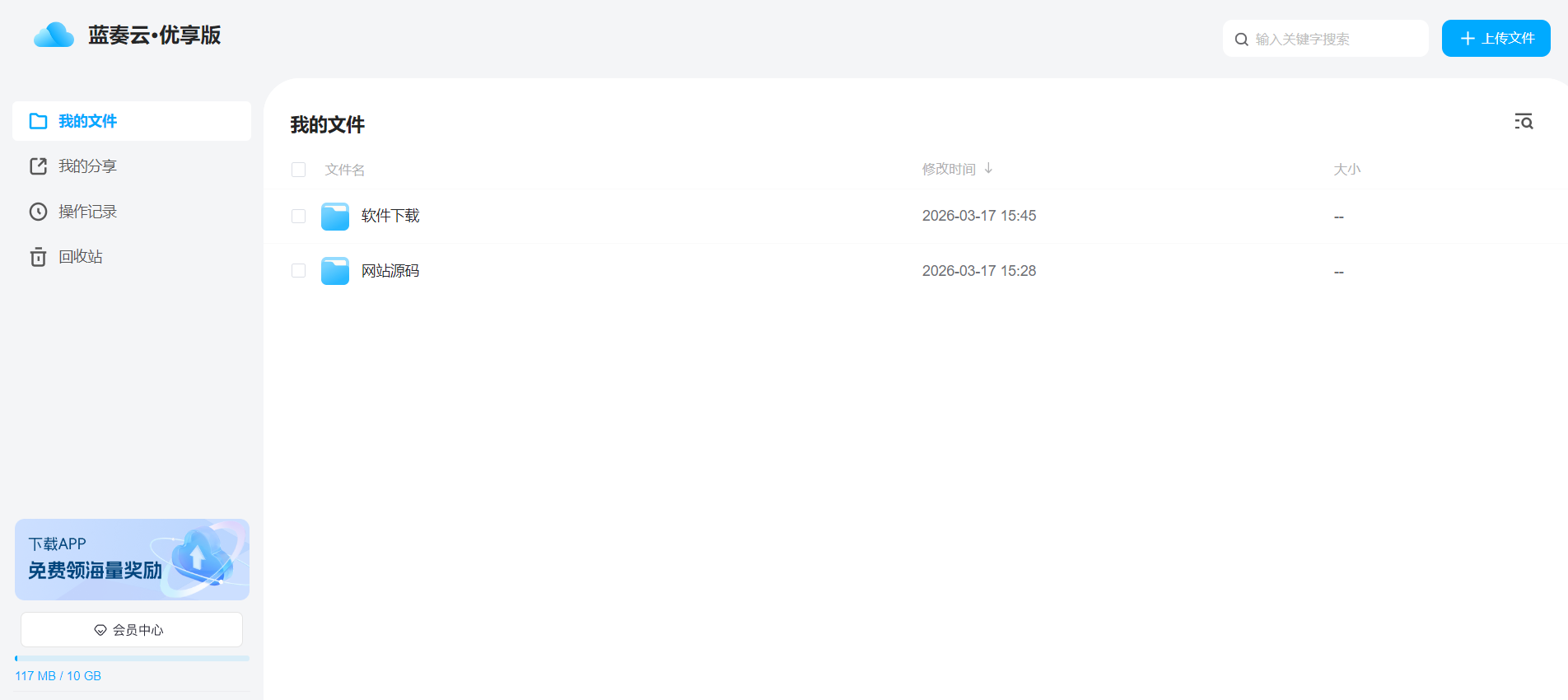
Task: Click the storage usage progress bar
Action: point(132,659)
